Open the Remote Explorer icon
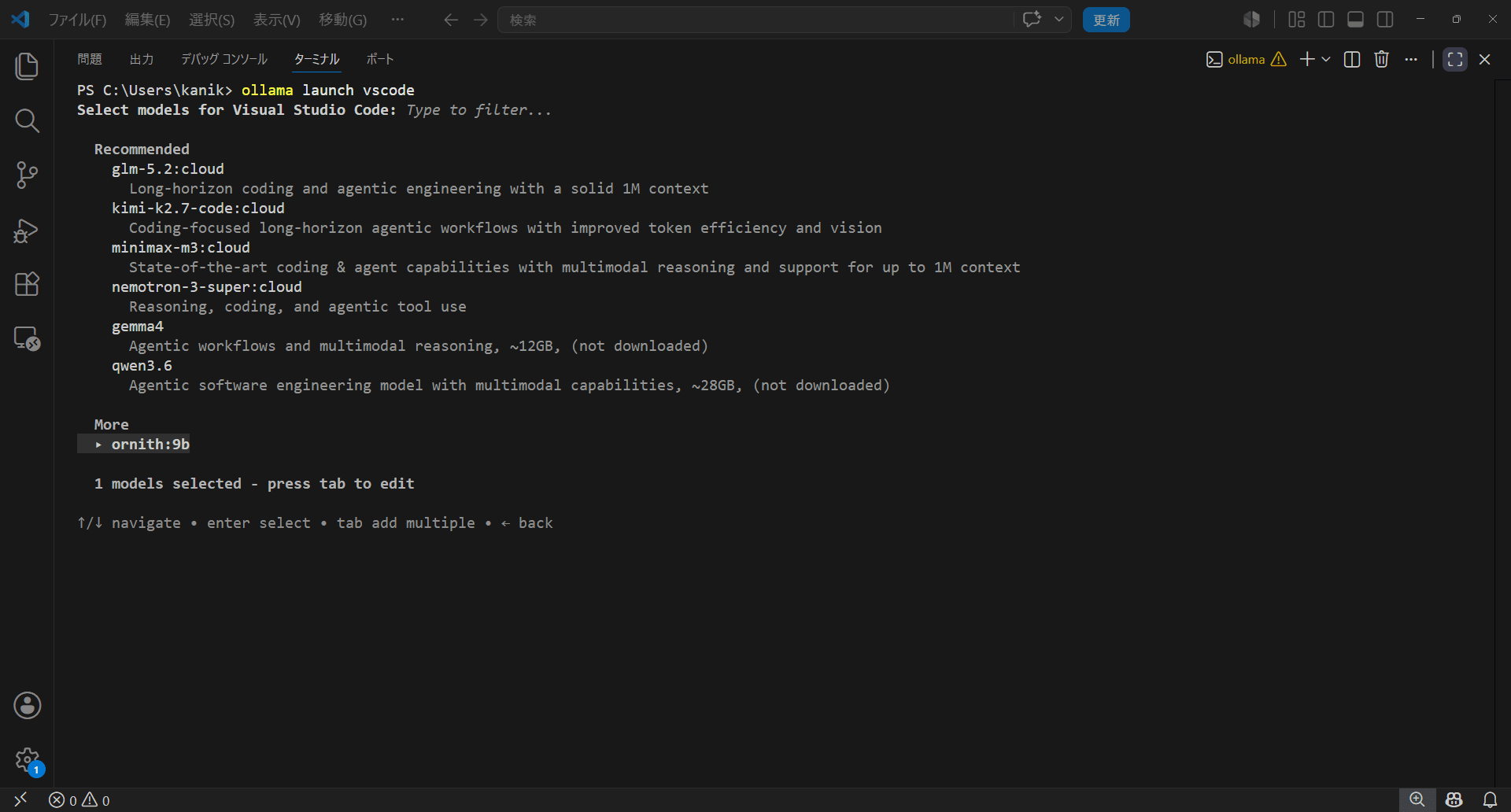Viewport: 1511px width, 812px height. [27, 338]
